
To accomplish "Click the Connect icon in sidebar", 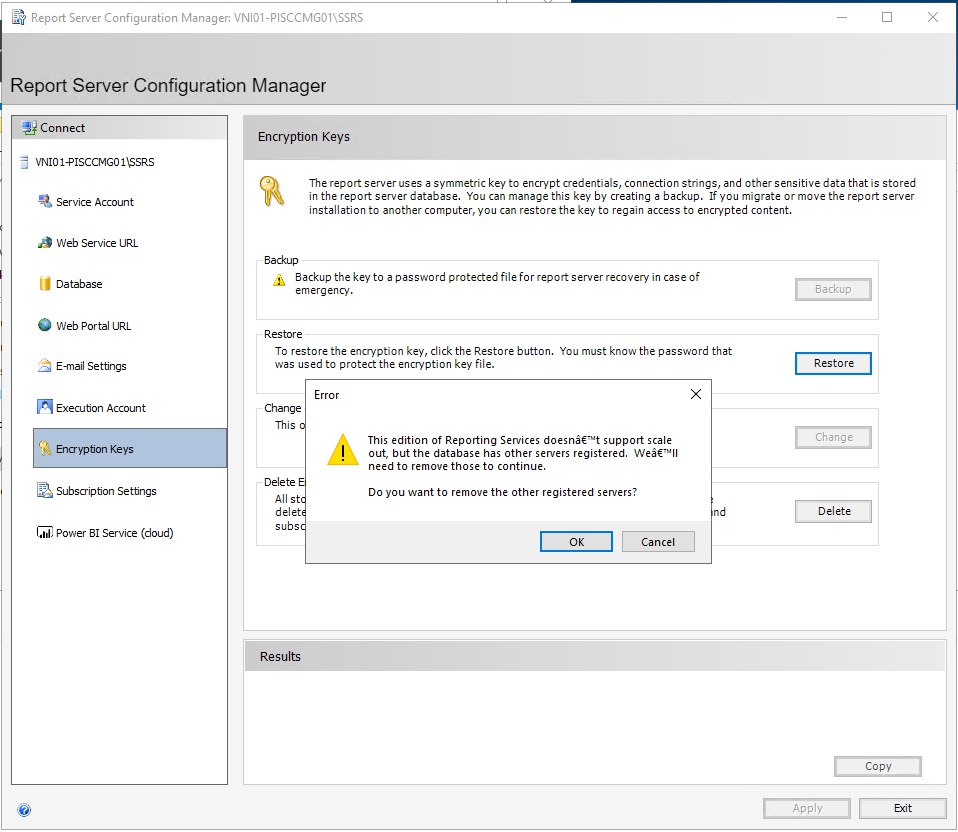I will click(29, 128).
